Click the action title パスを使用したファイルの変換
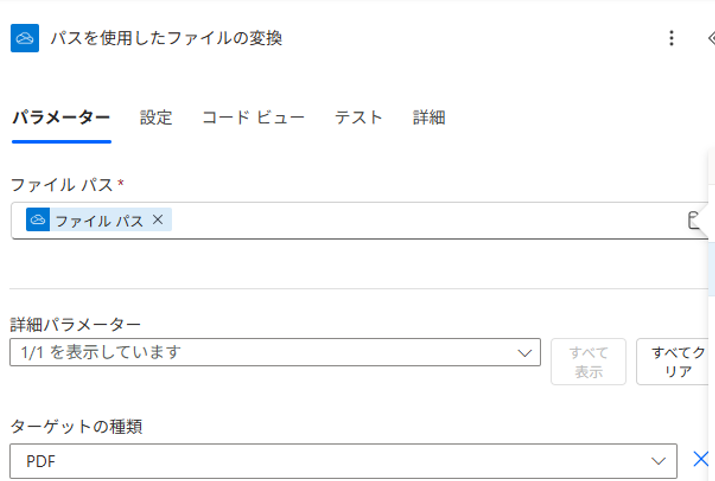Viewport: 715px width, 481px height. click(166, 38)
